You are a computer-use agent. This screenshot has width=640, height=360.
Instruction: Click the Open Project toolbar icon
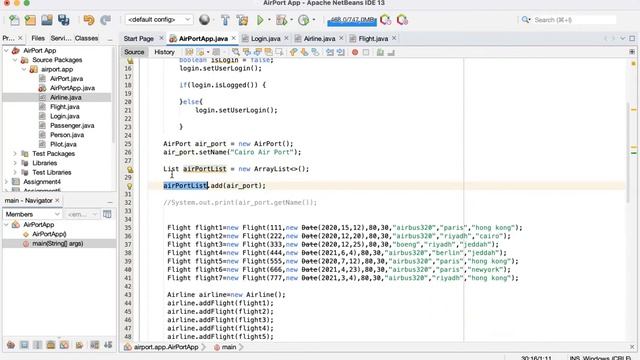[47, 20]
